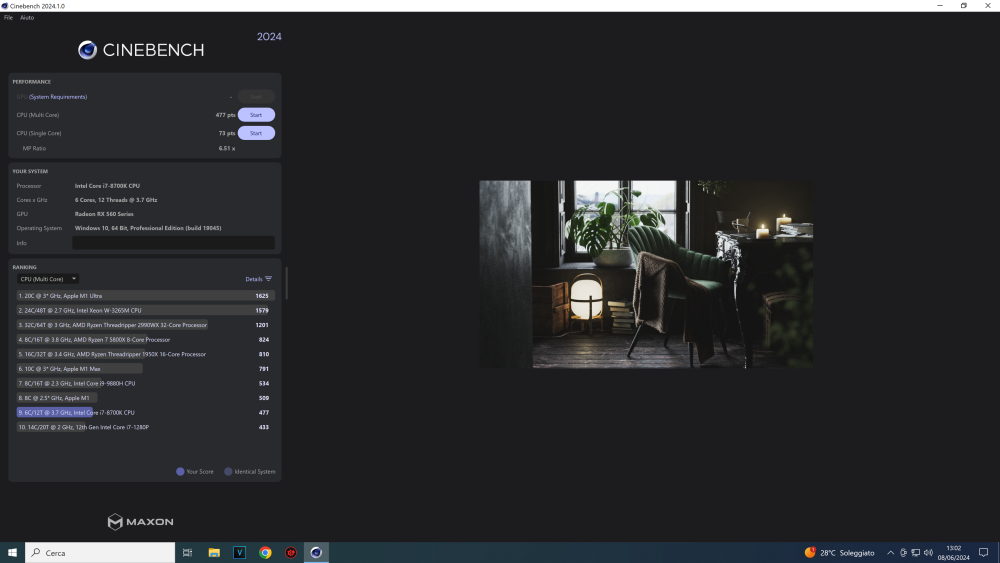Open Task View on the taskbar
The image size is (1000, 563).
click(188, 553)
